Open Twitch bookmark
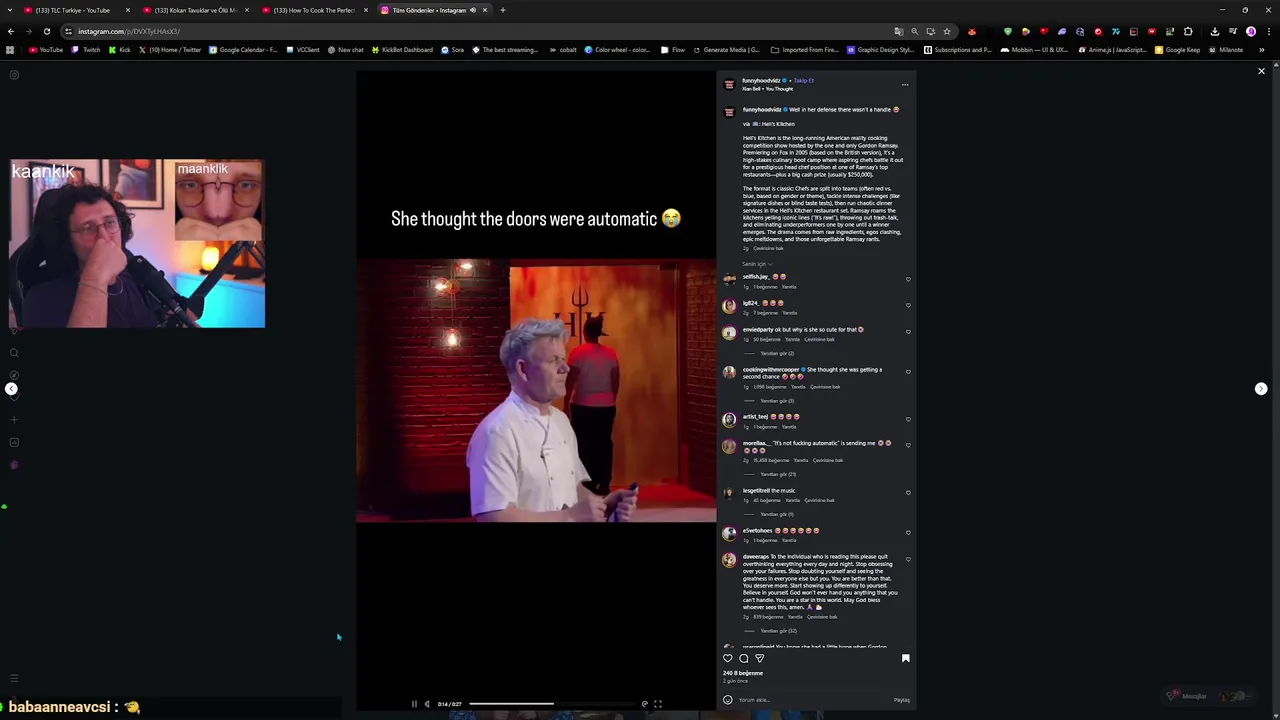The height and width of the screenshot is (720, 1280). click(86, 50)
